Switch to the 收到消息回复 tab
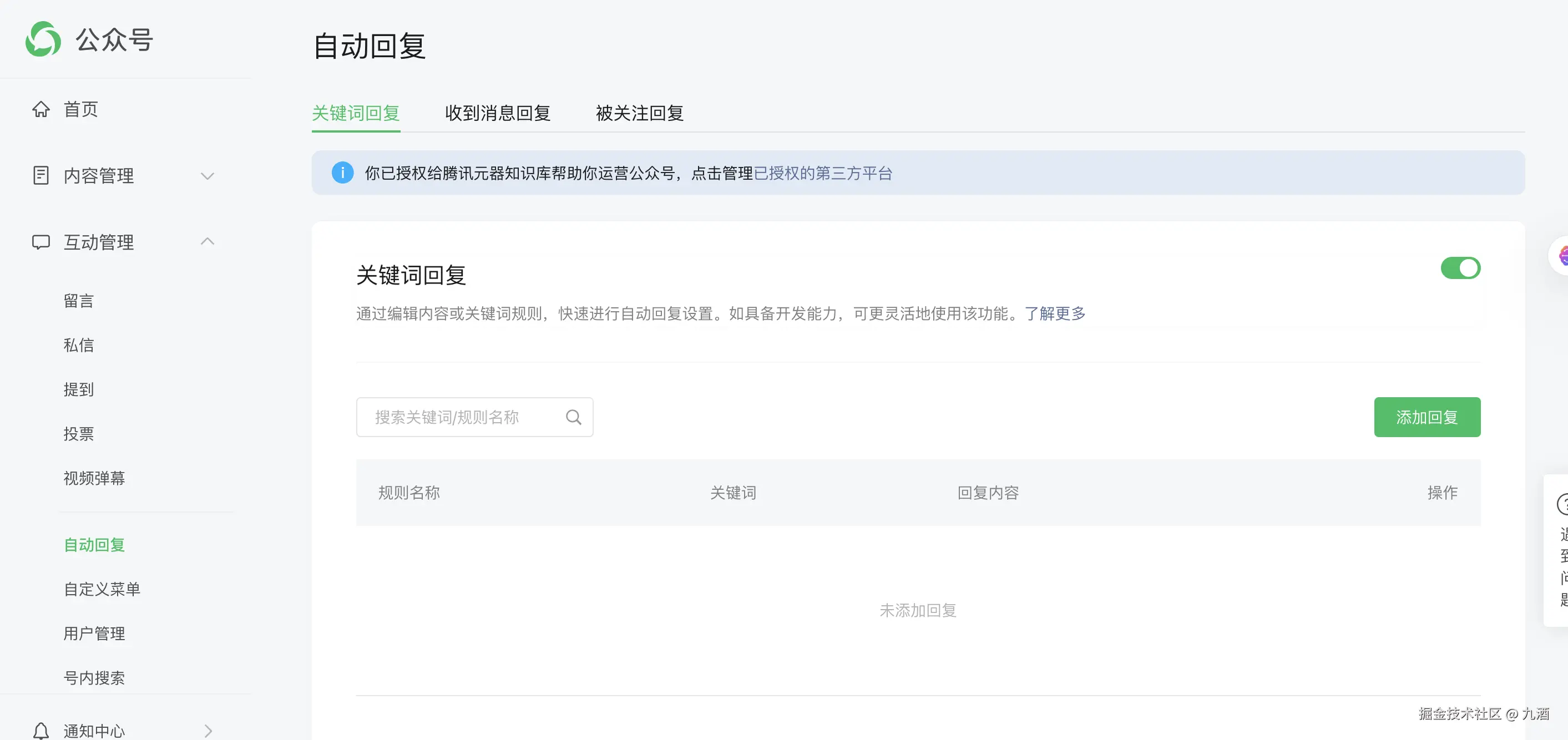 tap(497, 113)
